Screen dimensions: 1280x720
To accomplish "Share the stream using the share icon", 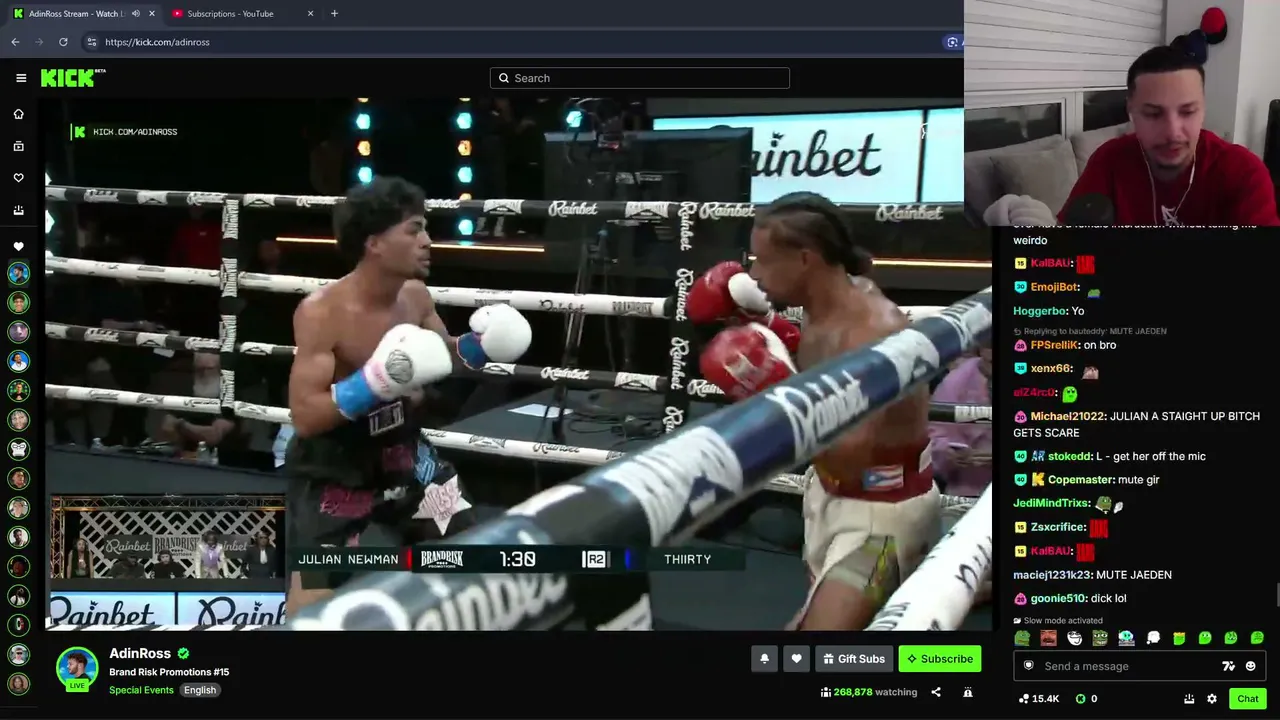I will point(936,692).
